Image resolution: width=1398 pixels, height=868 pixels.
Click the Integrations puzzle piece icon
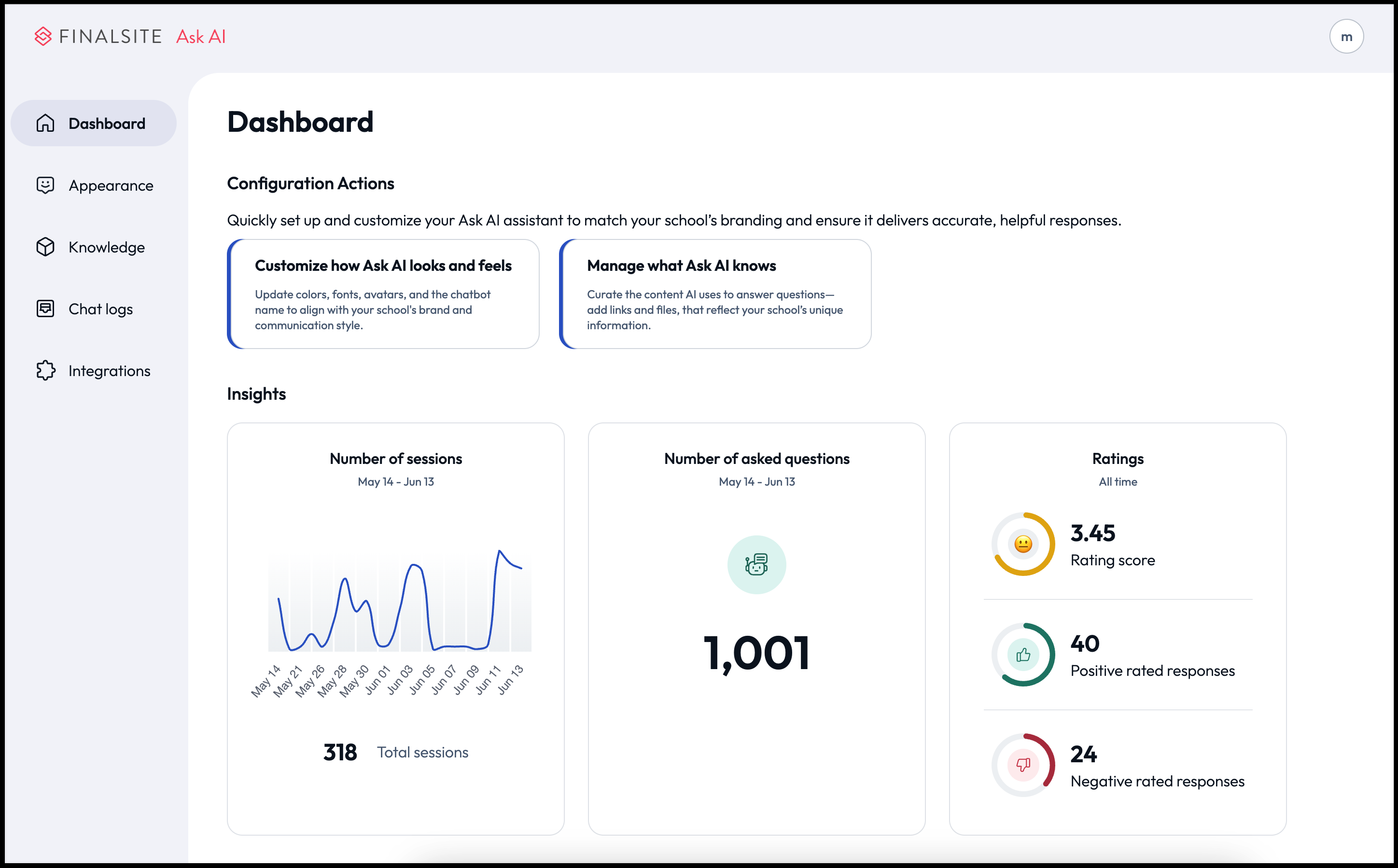(45, 370)
